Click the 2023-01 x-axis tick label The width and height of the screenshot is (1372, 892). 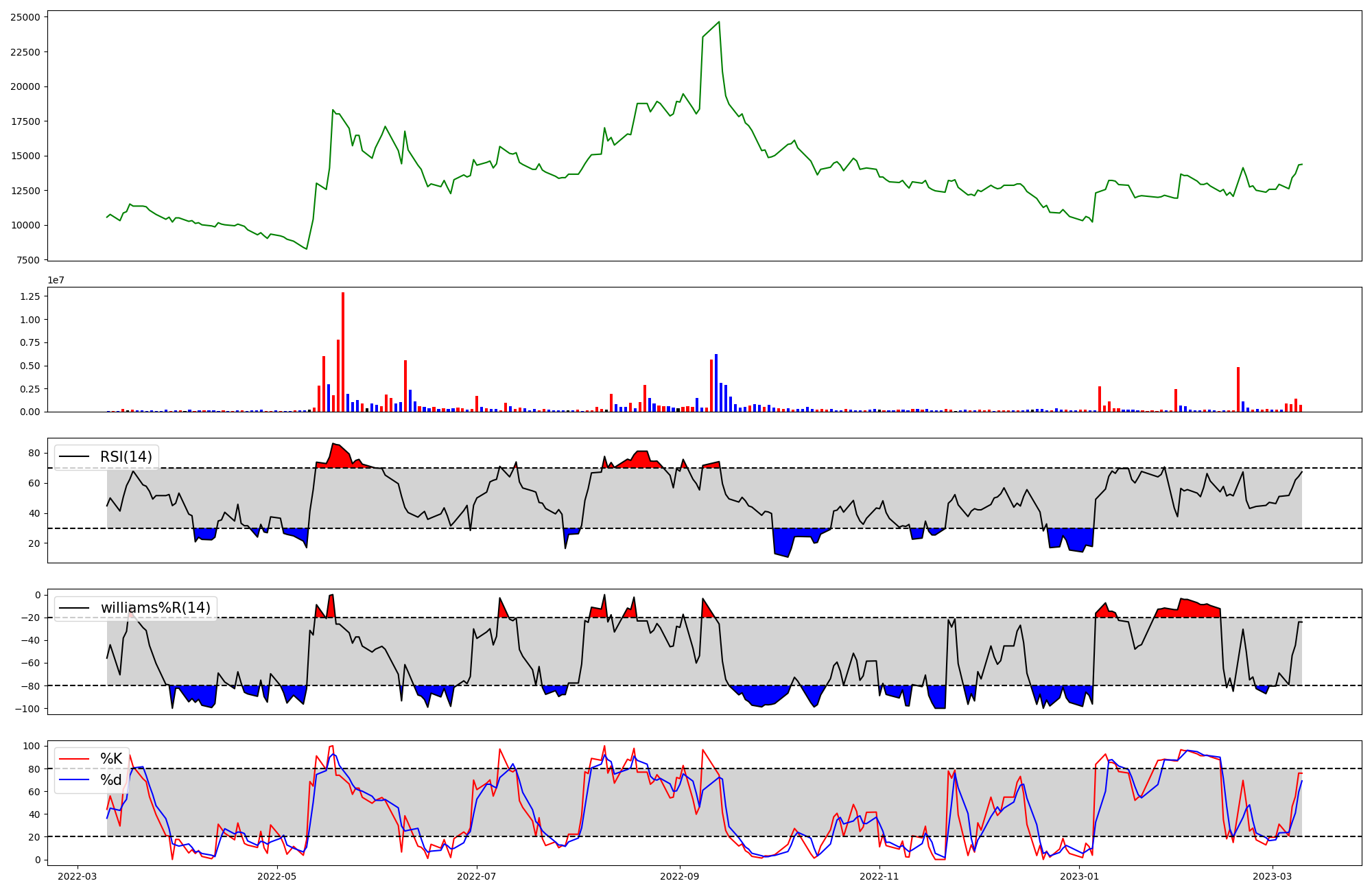[x=1080, y=876]
